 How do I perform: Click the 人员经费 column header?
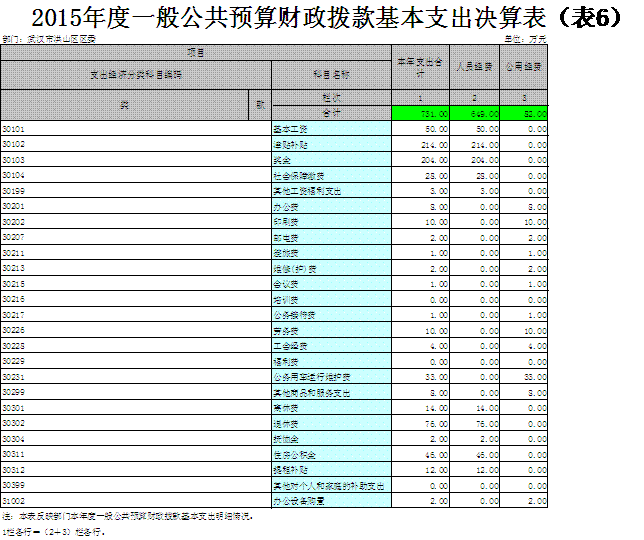(475, 68)
